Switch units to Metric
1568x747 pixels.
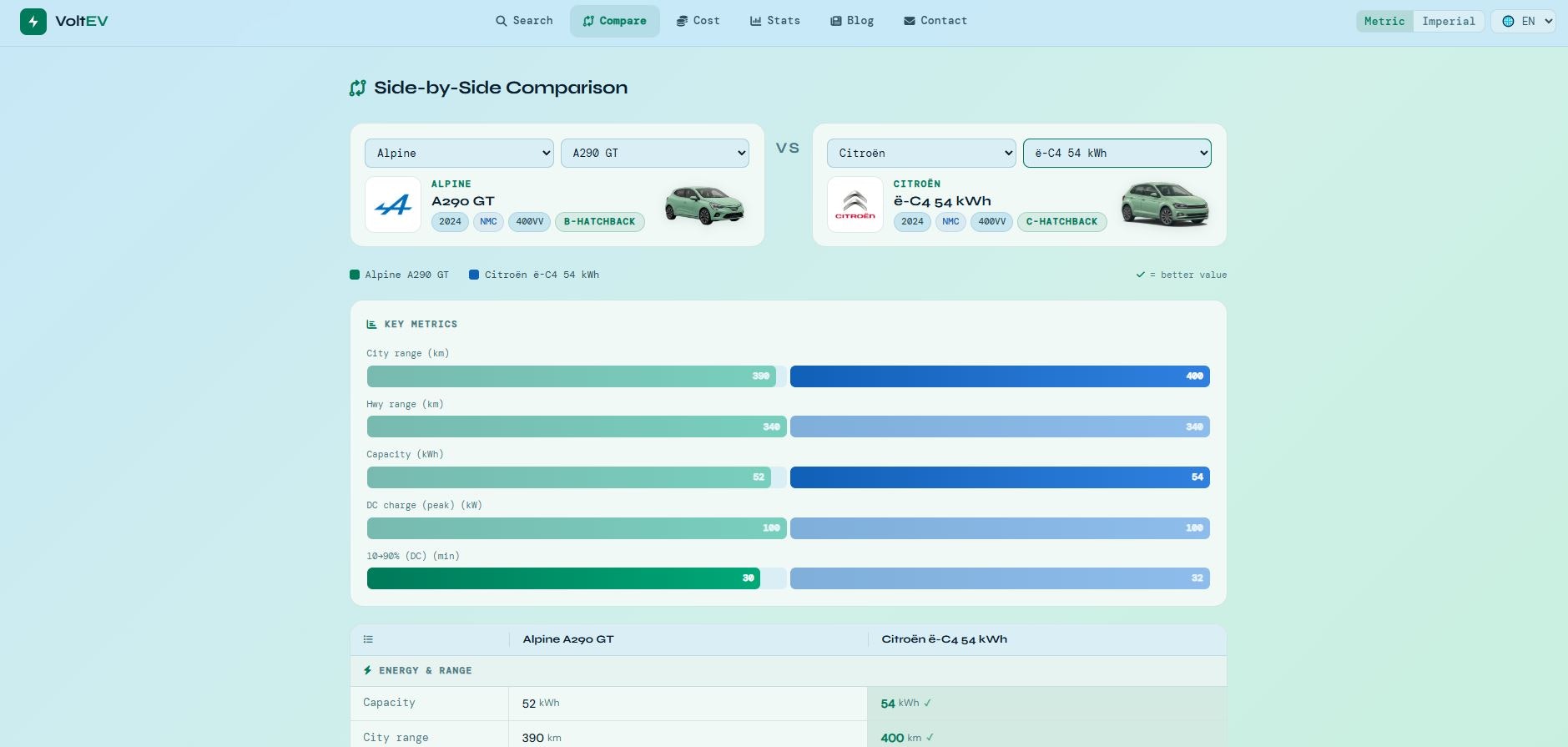1384,22
